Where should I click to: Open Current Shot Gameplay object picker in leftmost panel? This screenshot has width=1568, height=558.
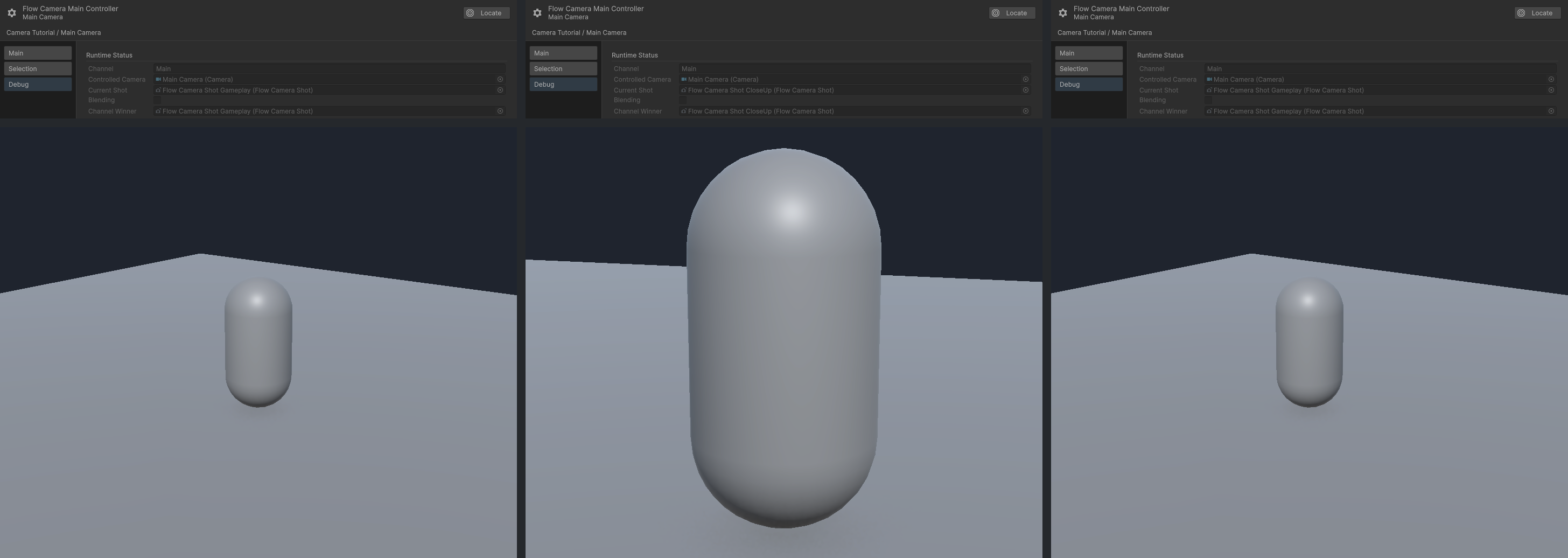point(500,90)
